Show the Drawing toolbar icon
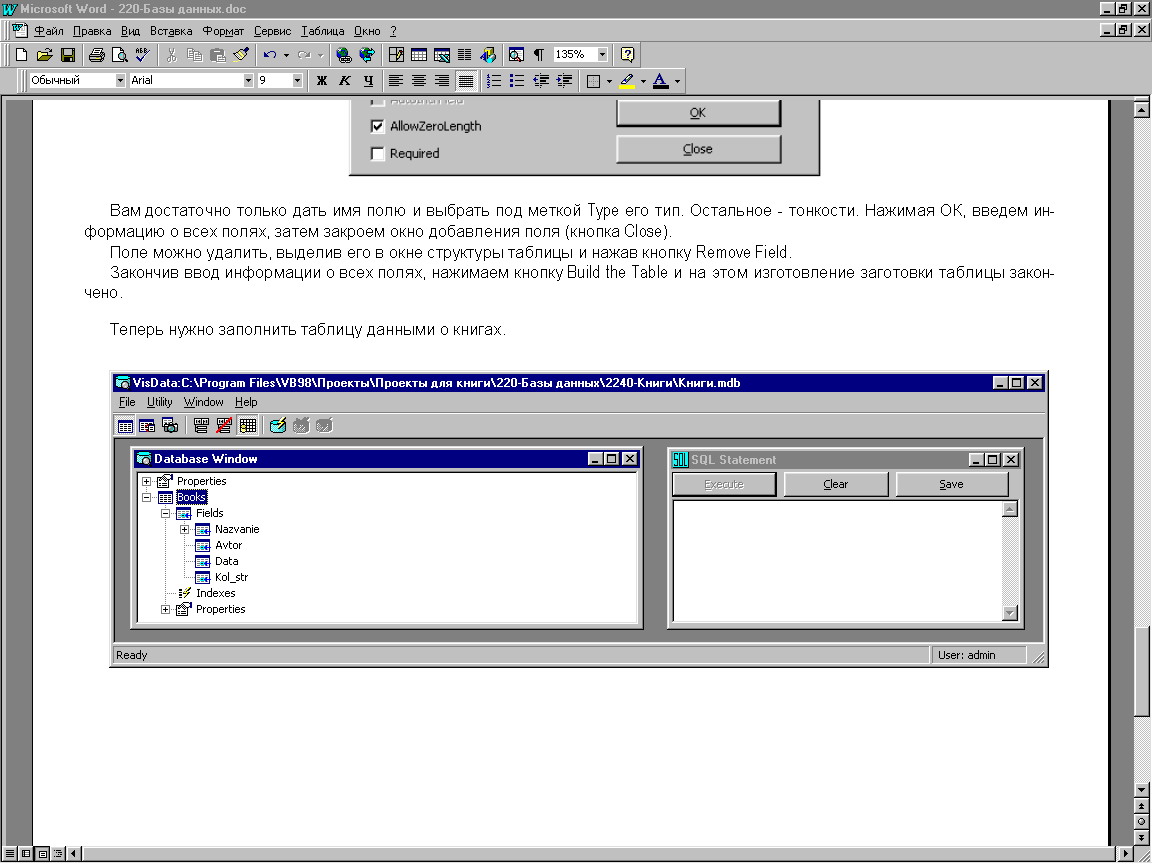Image resolution: width=1152 pixels, height=864 pixels. click(x=488, y=54)
